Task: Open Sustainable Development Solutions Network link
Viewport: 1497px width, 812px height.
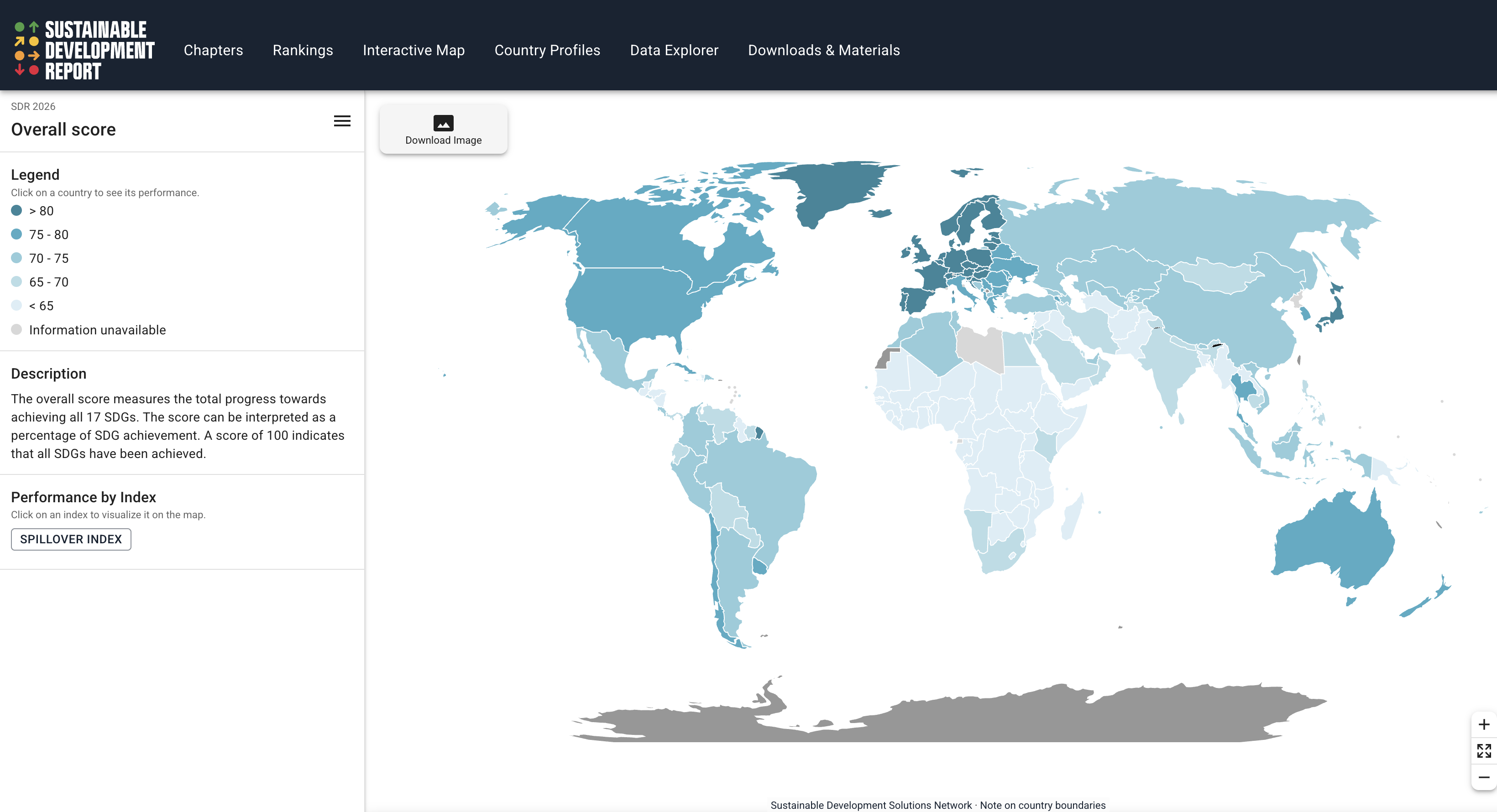Action: click(x=870, y=805)
